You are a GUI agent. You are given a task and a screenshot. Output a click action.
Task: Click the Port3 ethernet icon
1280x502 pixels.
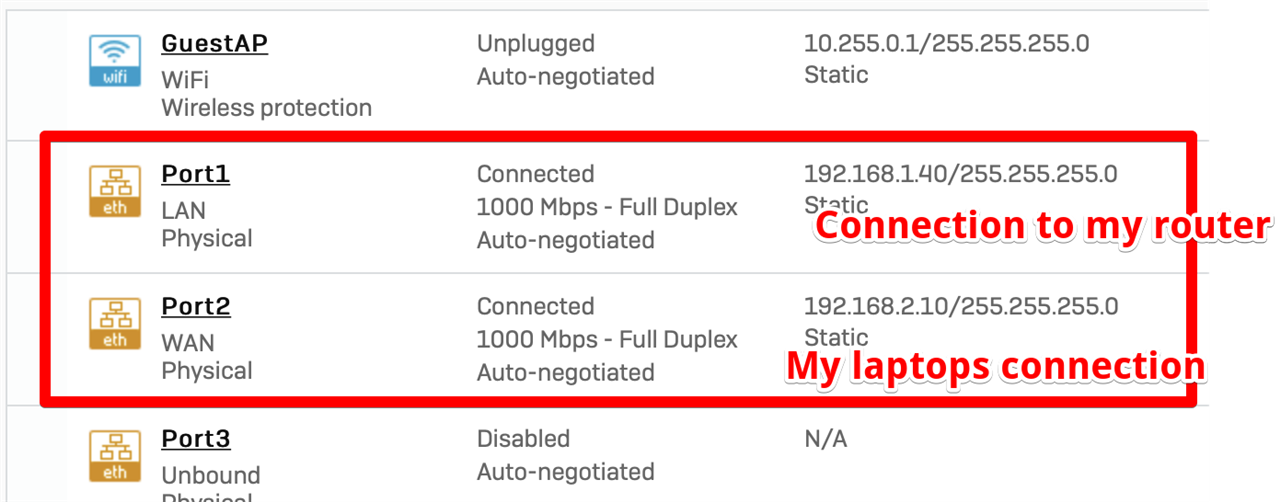[115, 456]
